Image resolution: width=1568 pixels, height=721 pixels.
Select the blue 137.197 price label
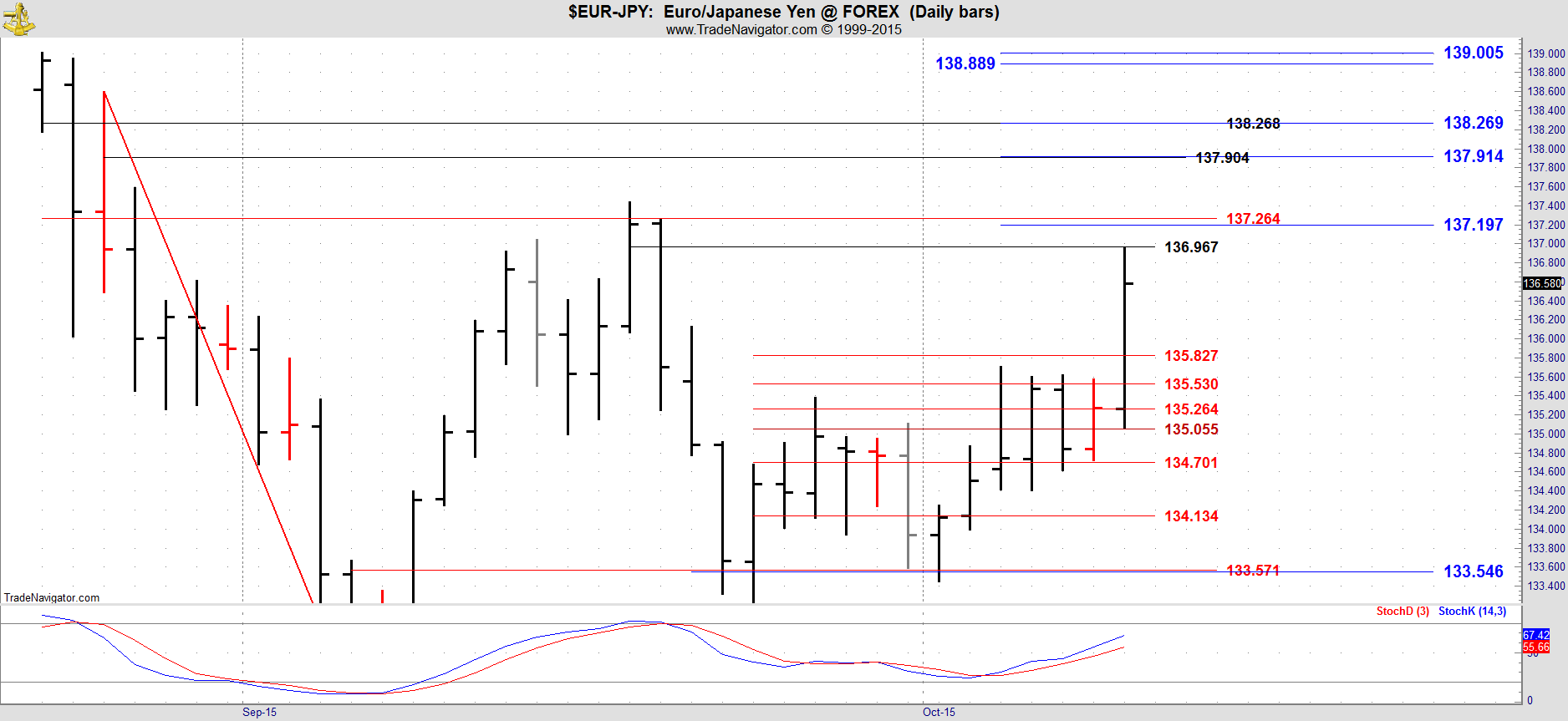[x=1473, y=225]
